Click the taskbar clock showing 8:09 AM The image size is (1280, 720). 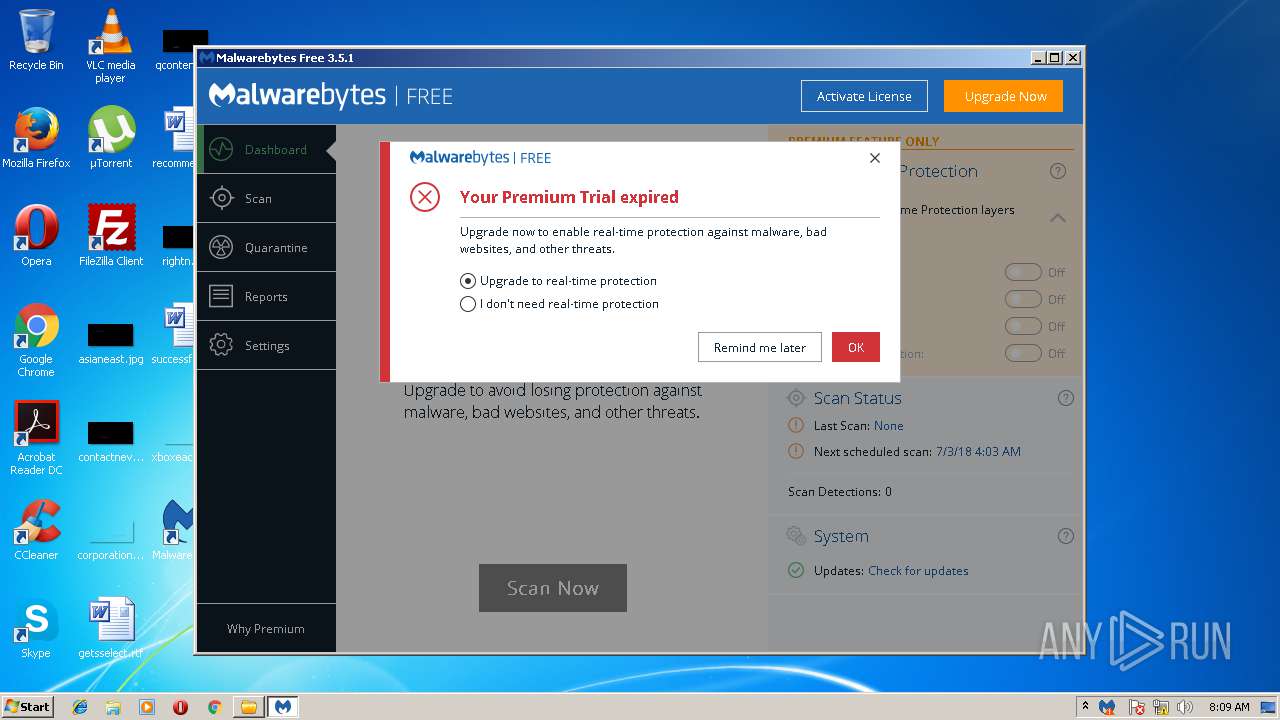1229,707
